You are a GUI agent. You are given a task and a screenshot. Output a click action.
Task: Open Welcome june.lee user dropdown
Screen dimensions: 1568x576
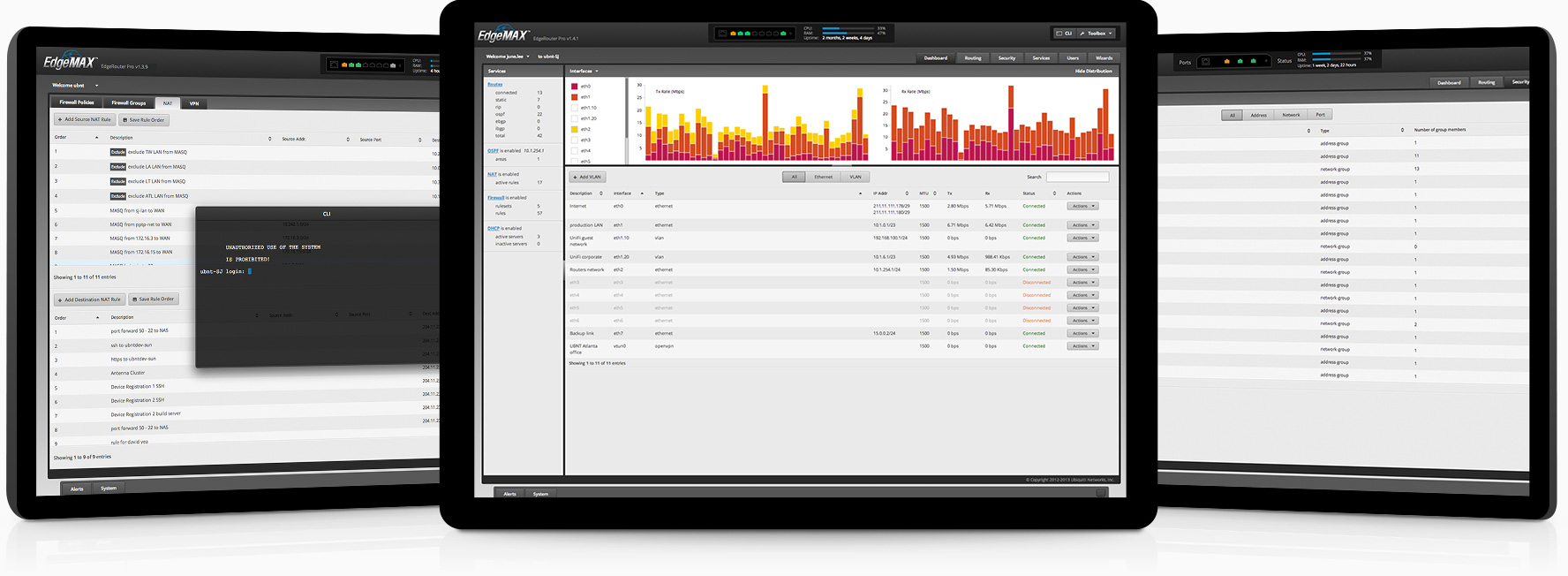[x=508, y=57]
